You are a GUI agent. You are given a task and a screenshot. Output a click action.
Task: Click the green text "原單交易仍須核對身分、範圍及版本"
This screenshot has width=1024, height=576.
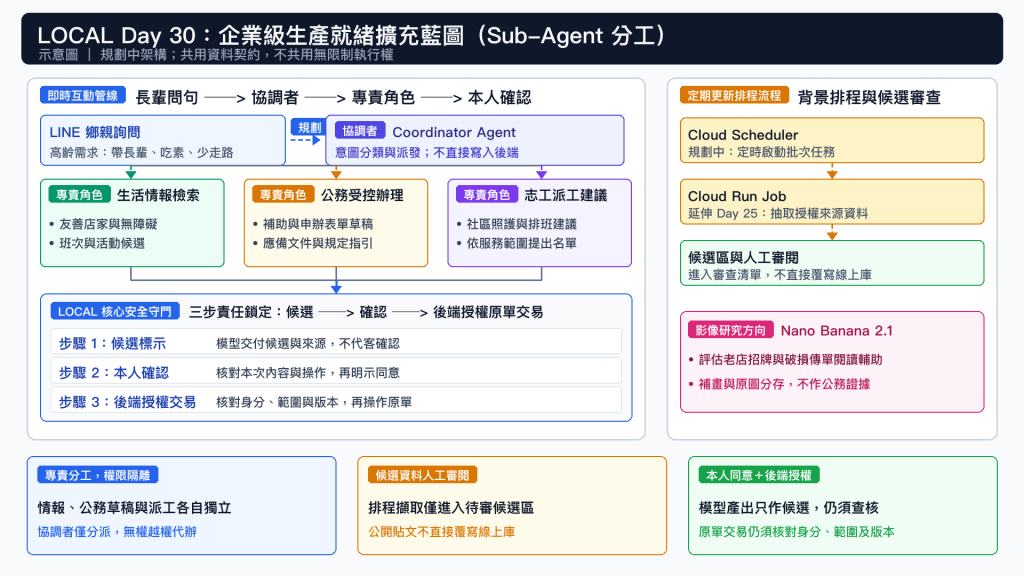pyautogui.click(x=797, y=532)
